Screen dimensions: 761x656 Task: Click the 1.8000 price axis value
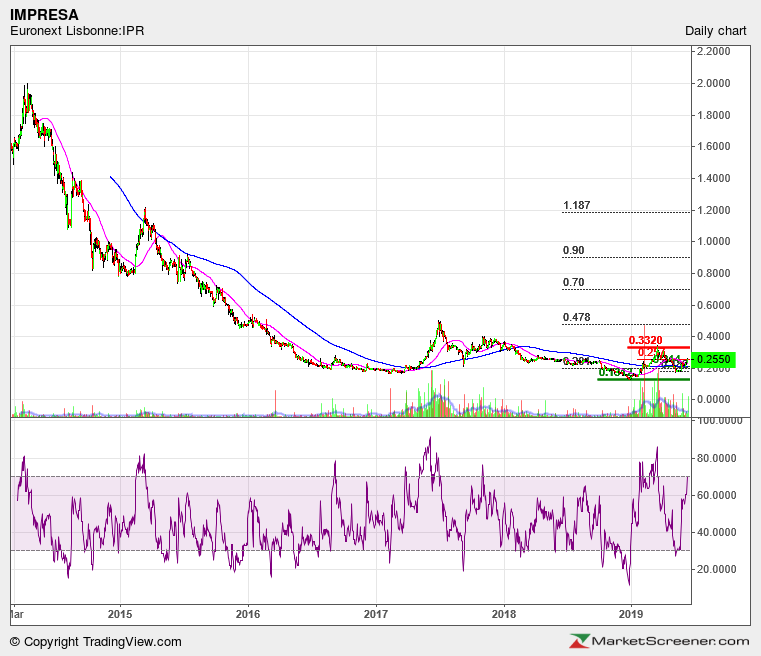tap(713, 115)
